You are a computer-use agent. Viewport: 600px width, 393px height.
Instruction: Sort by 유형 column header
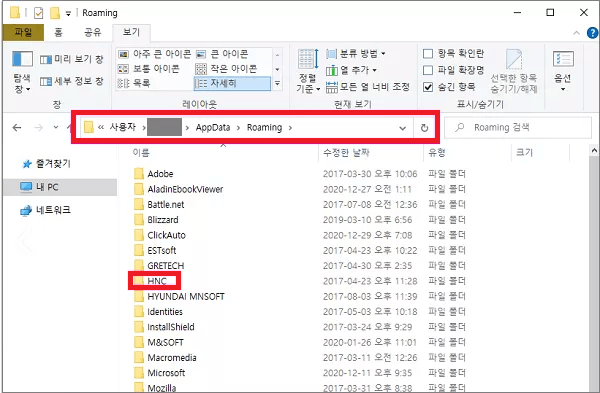pyautogui.click(x=437, y=153)
